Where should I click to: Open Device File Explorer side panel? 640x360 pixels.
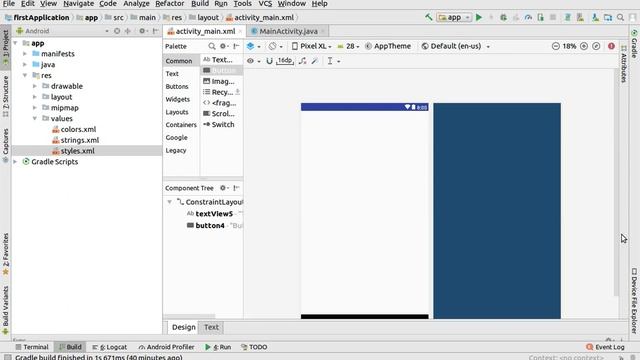point(634,300)
